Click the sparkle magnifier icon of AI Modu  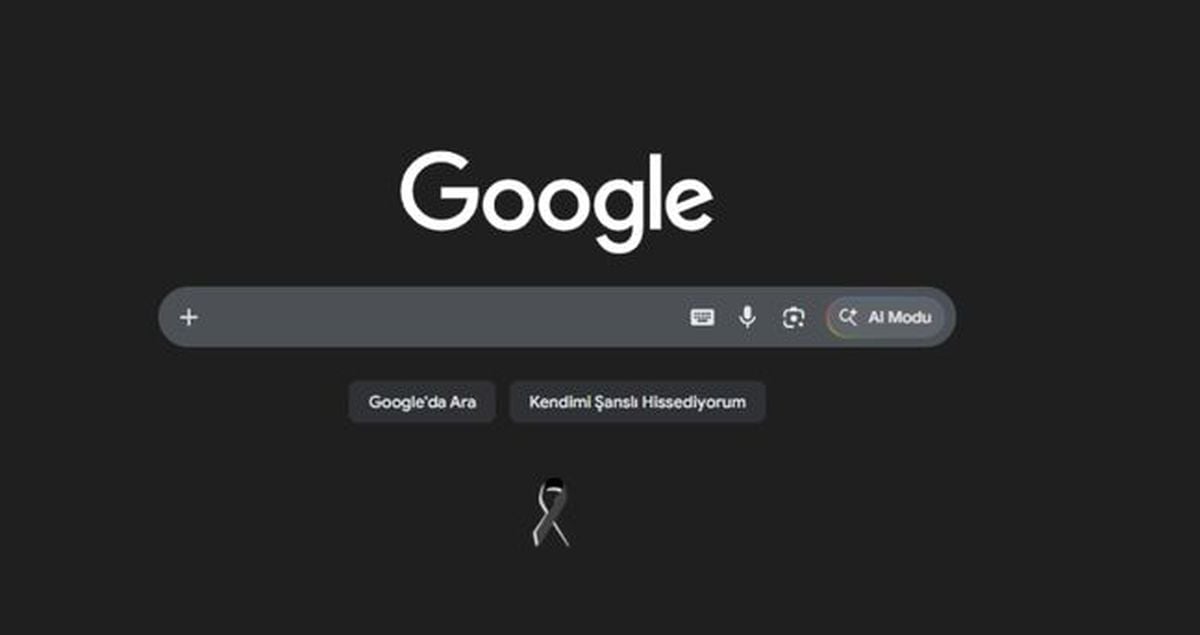(x=848, y=317)
